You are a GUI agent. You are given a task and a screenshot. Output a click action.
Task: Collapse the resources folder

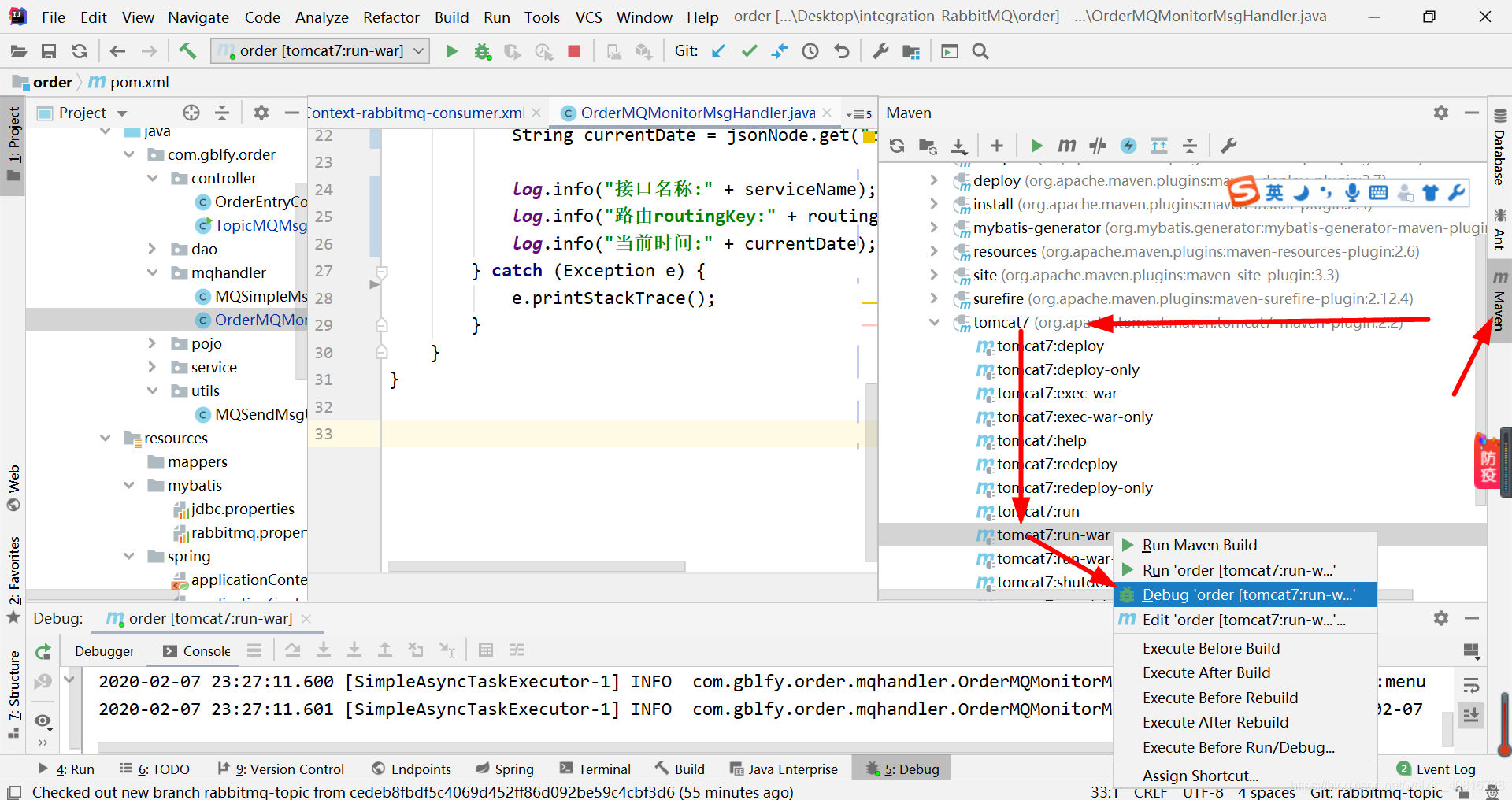[x=105, y=438]
